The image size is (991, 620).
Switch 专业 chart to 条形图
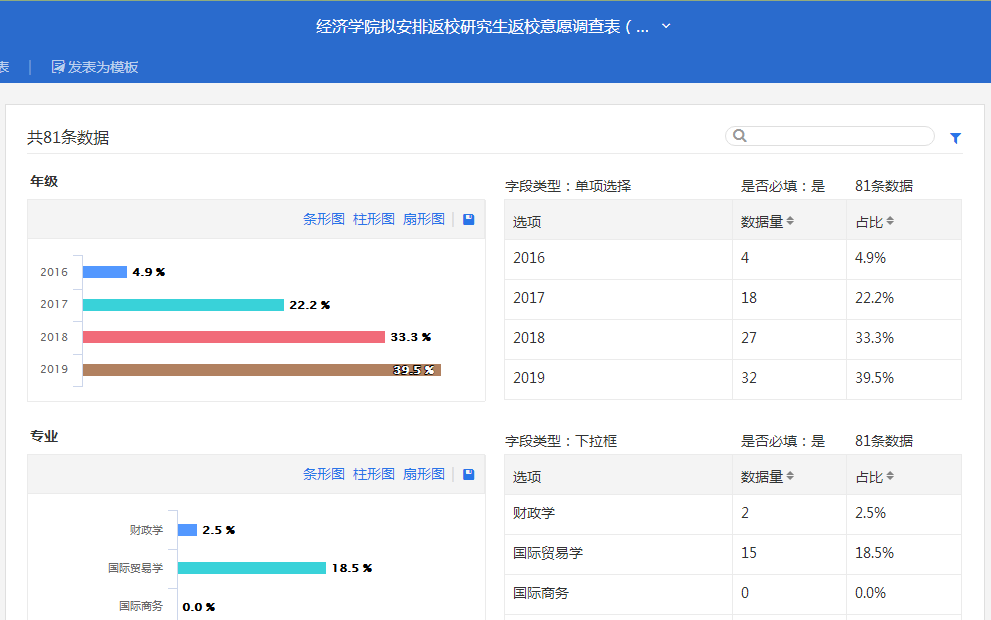coord(324,474)
